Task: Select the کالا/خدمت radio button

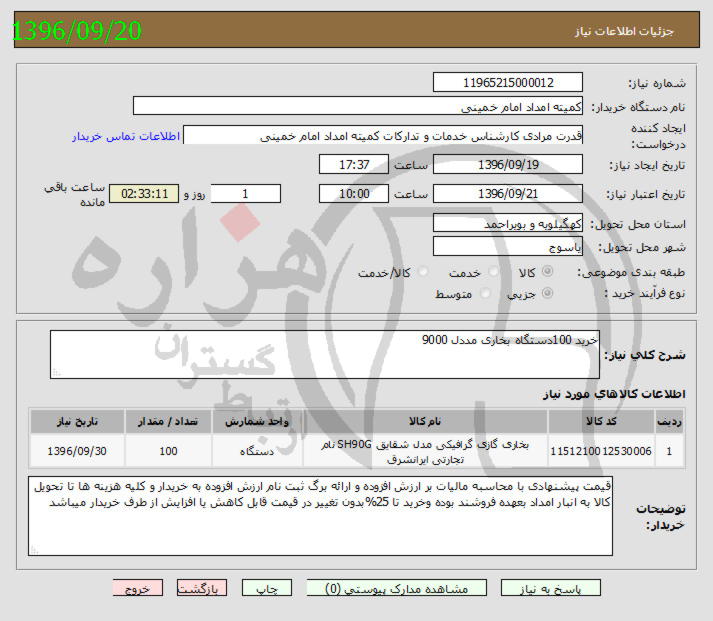Action: point(423,272)
